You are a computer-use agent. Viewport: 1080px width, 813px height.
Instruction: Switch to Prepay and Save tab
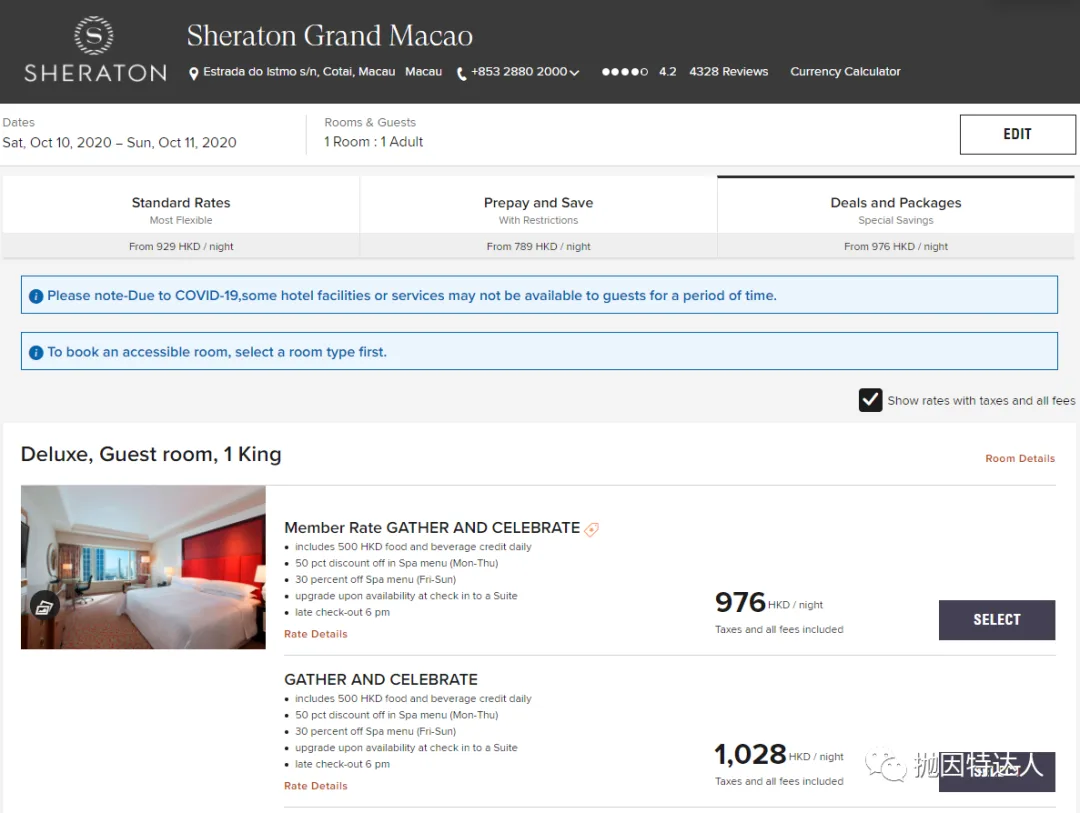click(538, 210)
